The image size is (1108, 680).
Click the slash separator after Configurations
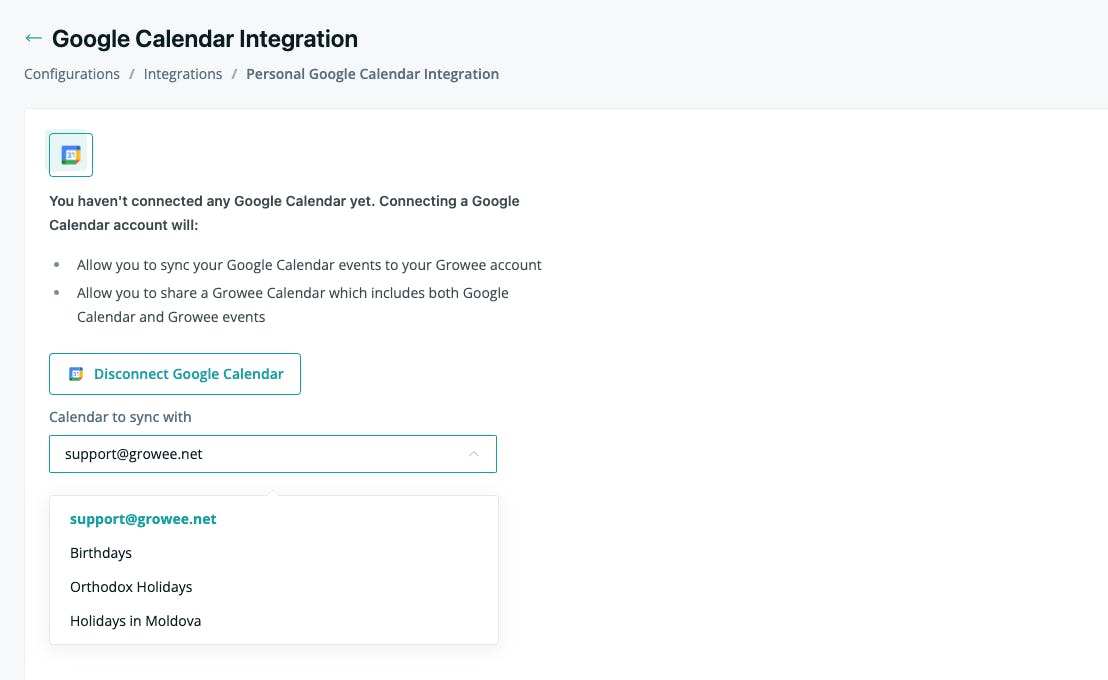pos(131,74)
